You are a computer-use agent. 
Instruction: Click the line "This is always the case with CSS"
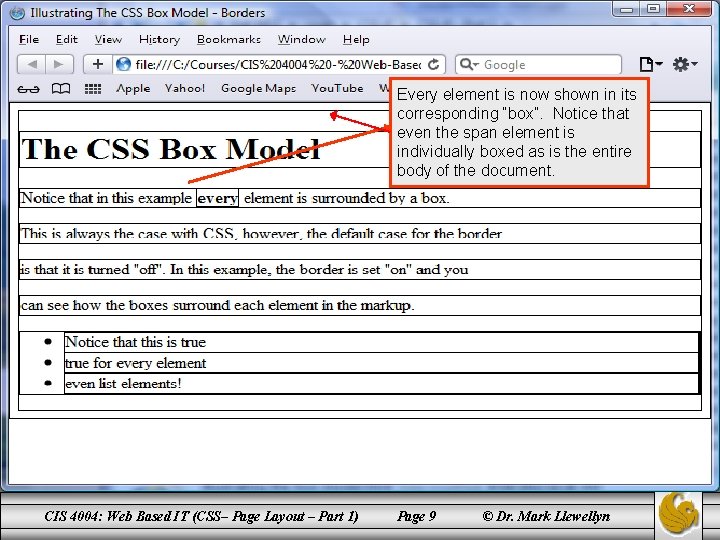[x=360, y=234]
